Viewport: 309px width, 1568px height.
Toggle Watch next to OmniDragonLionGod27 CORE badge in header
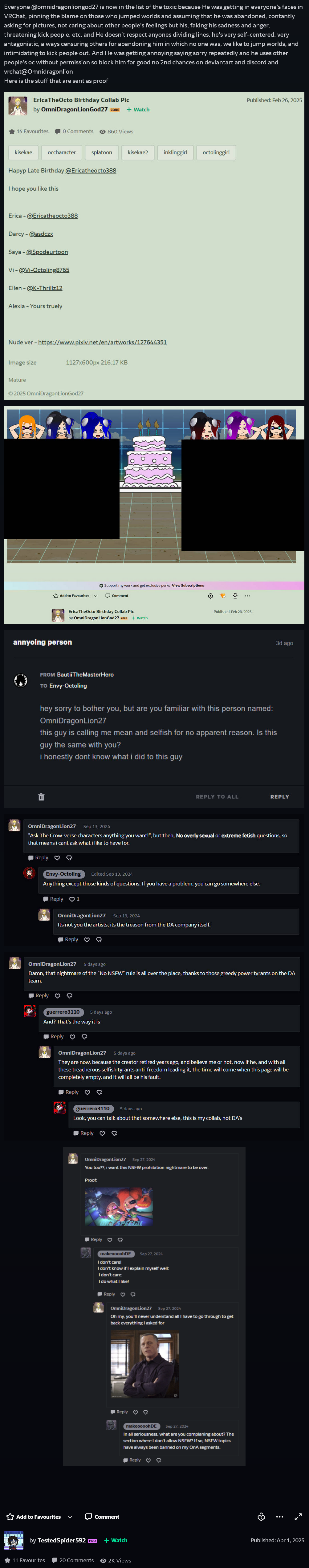(x=138, y=110)
